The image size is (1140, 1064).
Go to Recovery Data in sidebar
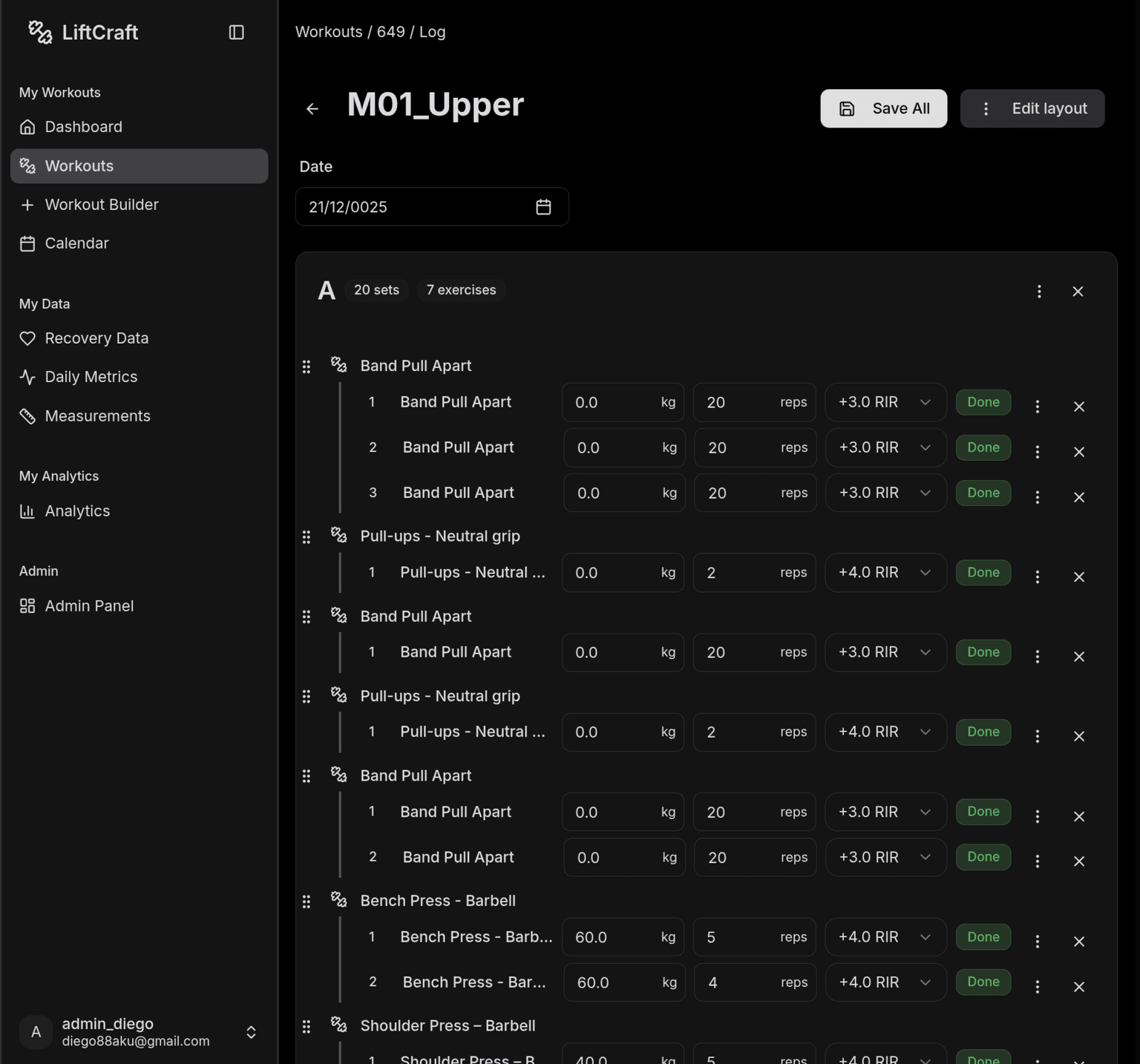[96, 338]
